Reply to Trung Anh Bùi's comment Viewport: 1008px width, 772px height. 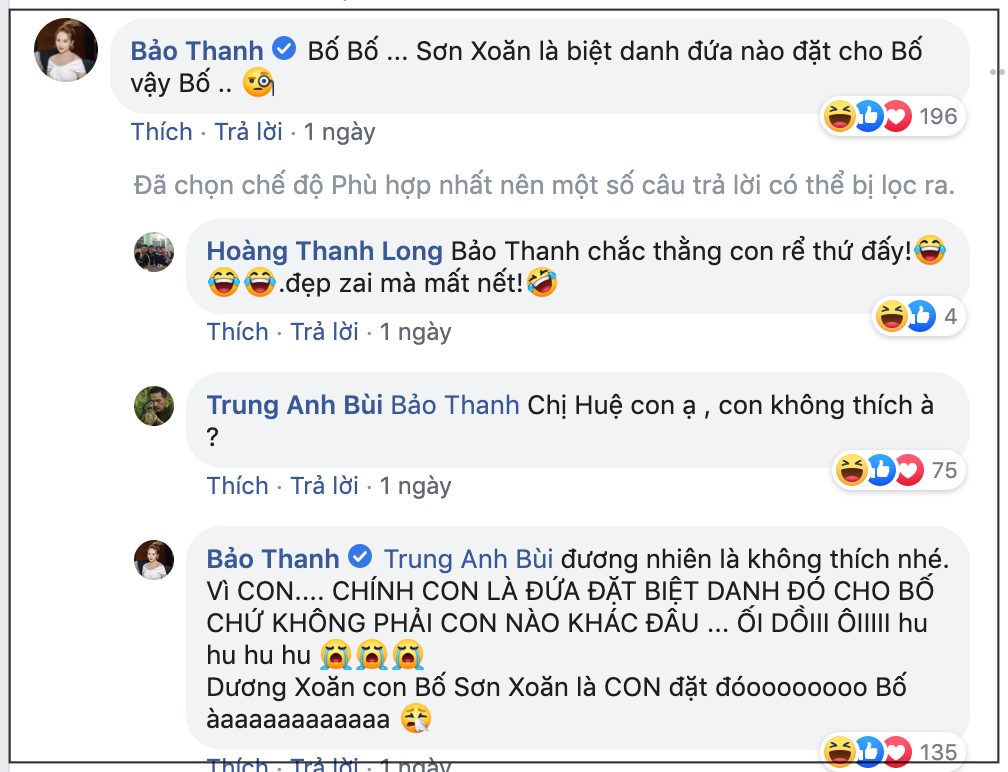324,486
